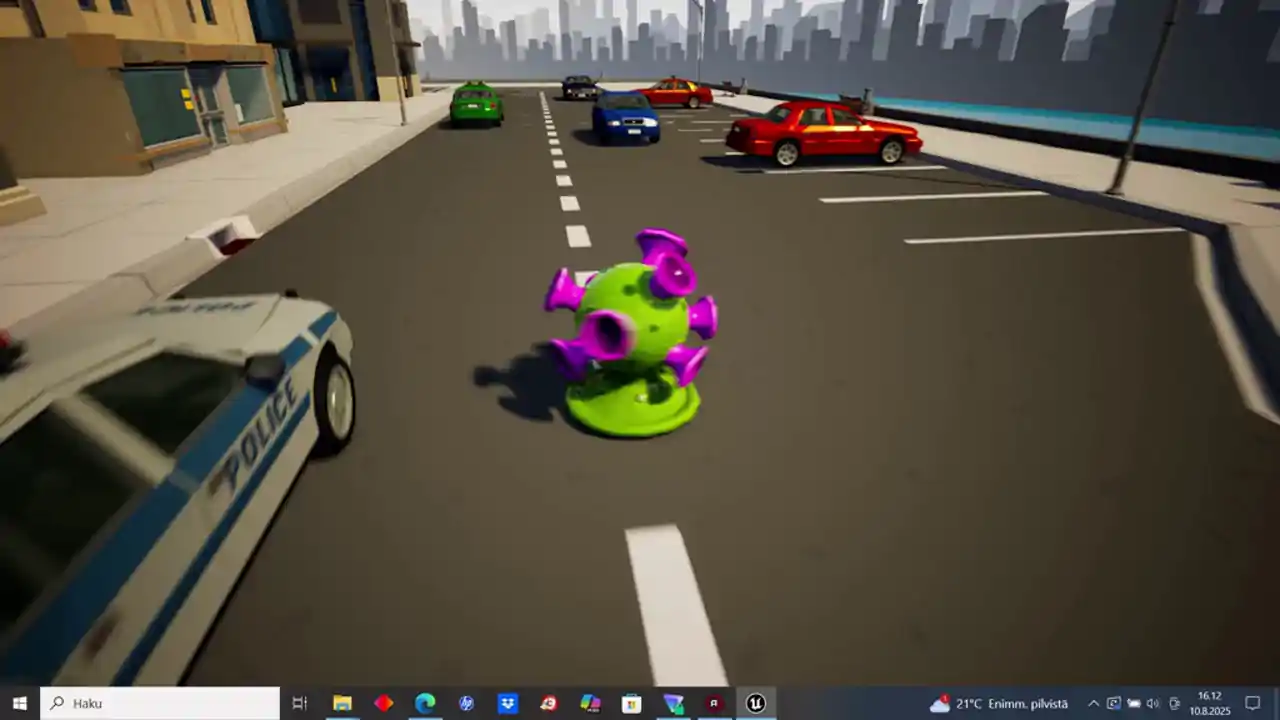Open the display tray icon
The height and width of the screenshot is (720, 1280).
pos(1113,703)
